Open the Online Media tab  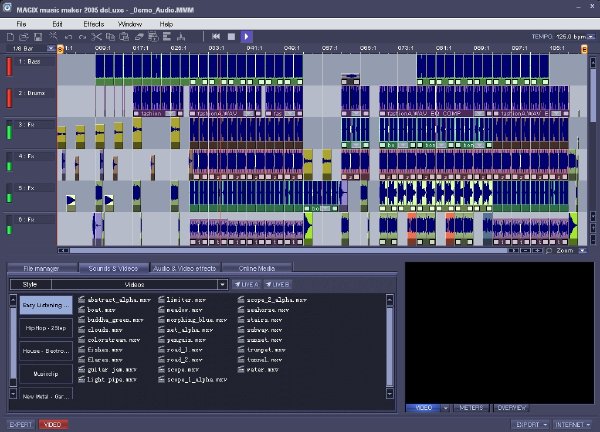[257, 268]
